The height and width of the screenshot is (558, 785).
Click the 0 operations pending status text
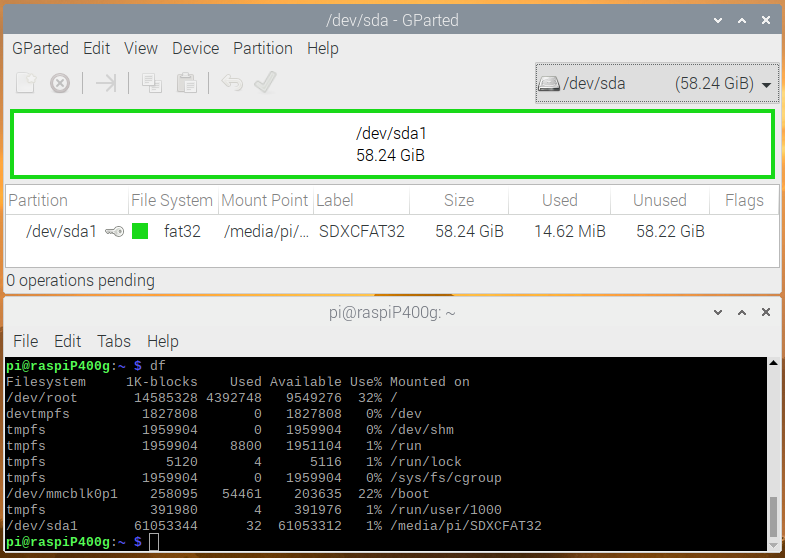81,280
